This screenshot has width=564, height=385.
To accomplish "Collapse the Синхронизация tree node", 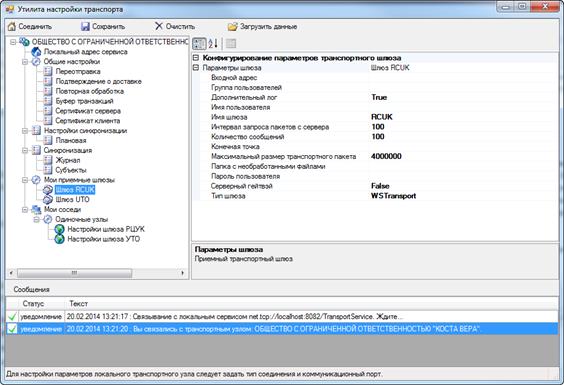I will [25, 150].
